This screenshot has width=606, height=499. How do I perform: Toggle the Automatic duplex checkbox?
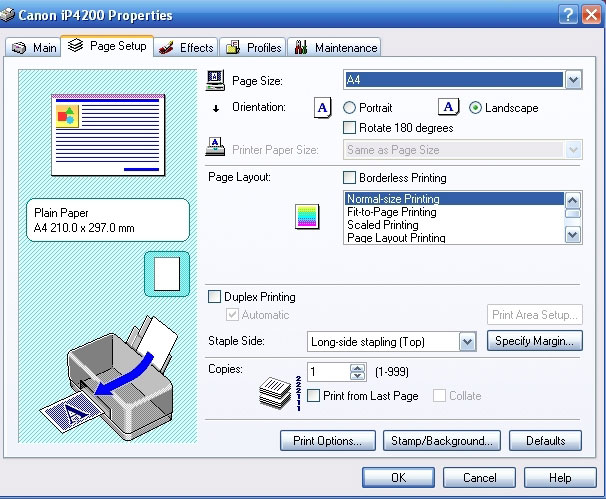(x=232, y=315)
